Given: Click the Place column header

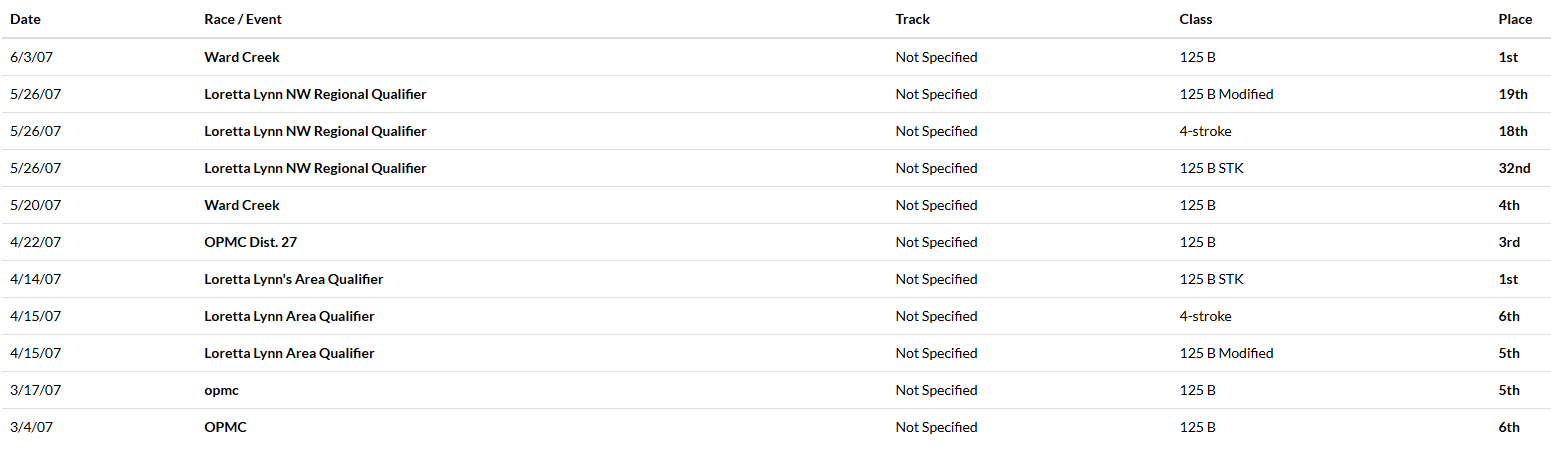Looking at the screenshot, I should point(1515,19).
